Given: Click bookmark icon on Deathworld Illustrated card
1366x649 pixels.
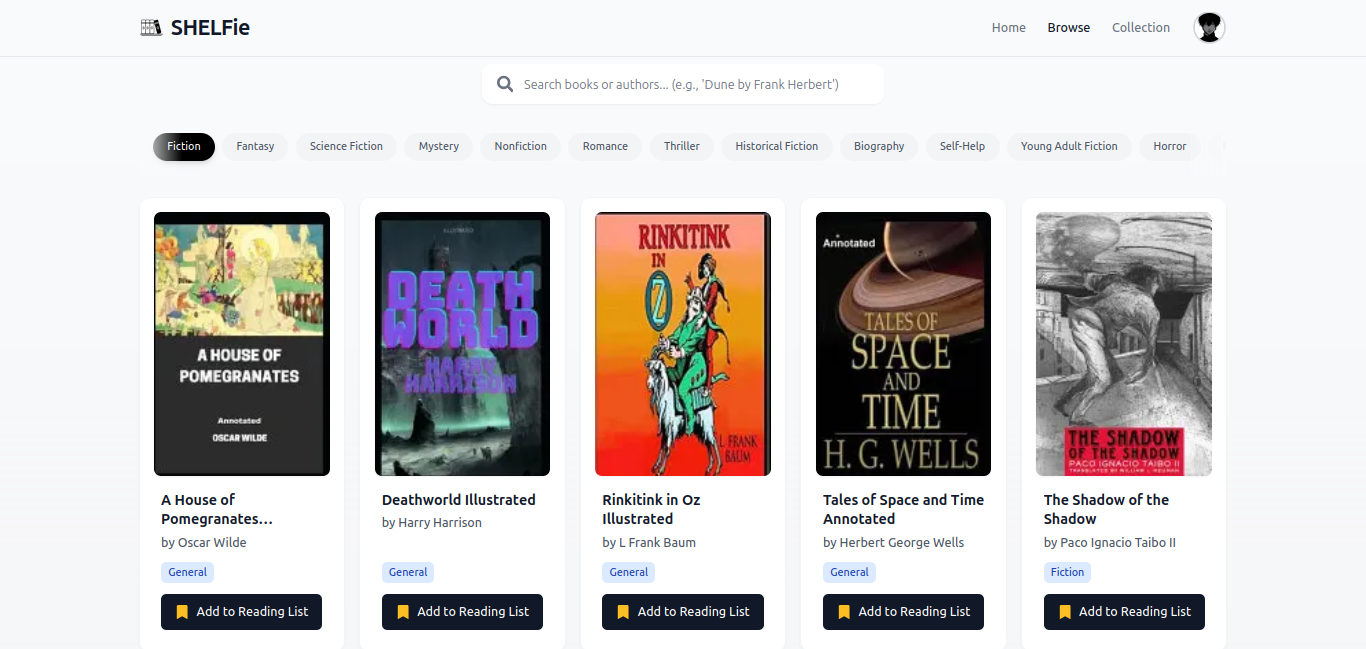Looking at the screenshot, I should pos(403,612).
